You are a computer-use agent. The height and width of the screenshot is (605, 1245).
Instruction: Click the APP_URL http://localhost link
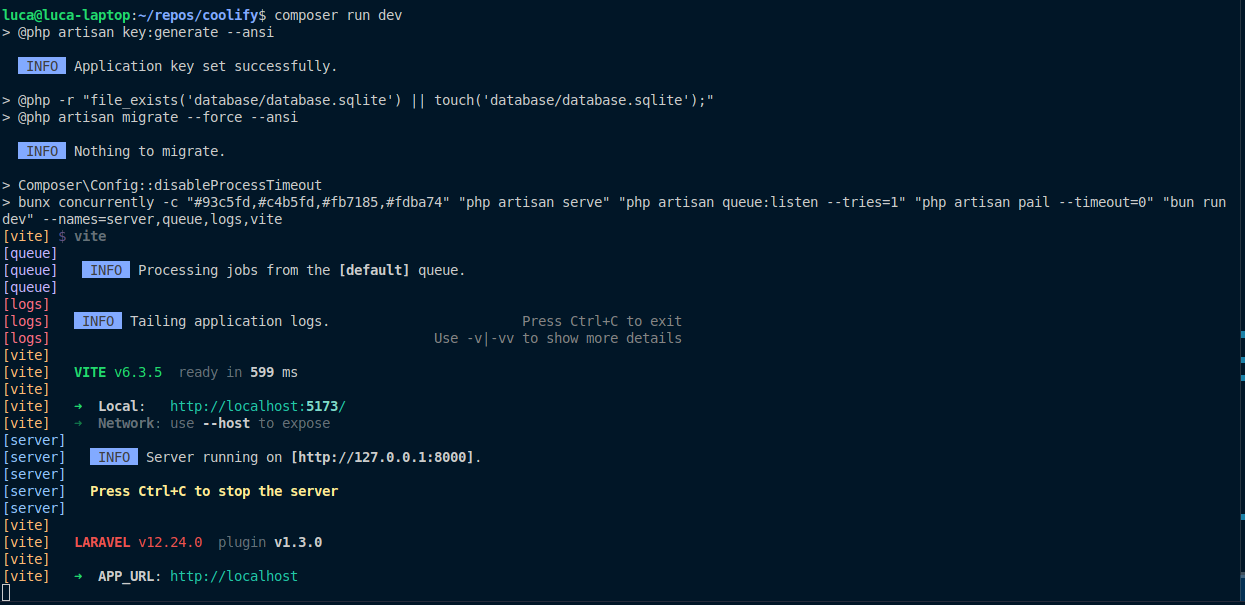(234, 576)
